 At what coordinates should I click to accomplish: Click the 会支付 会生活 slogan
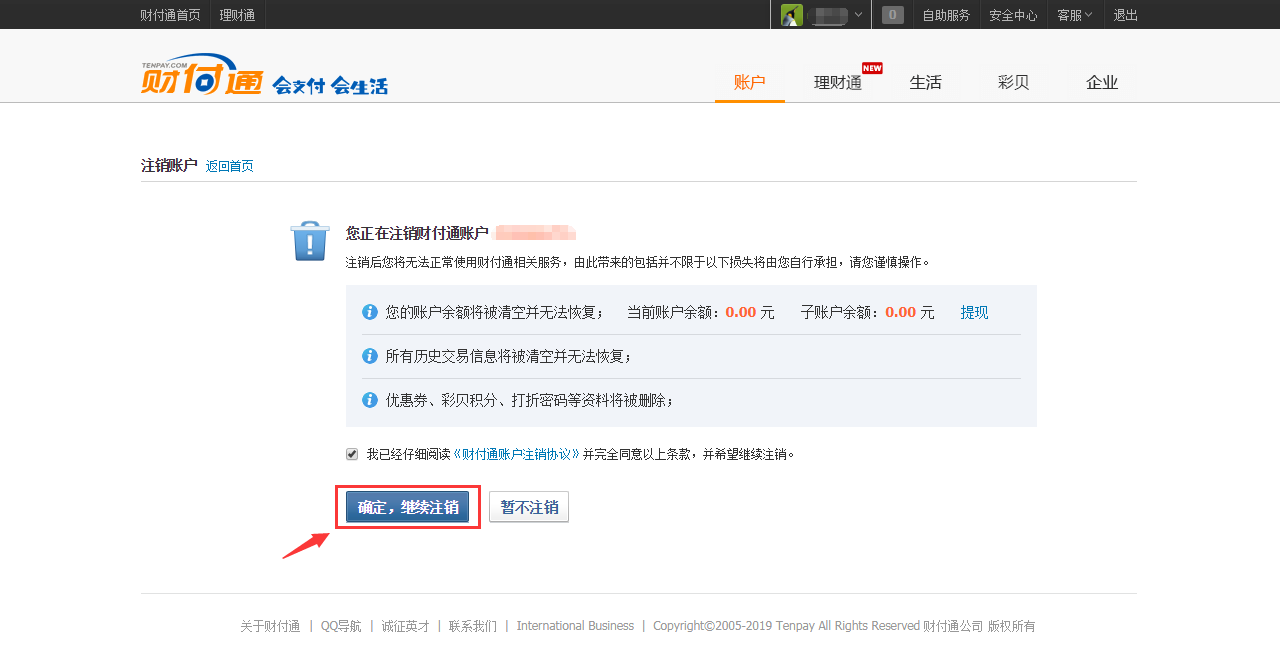[330, 86]
